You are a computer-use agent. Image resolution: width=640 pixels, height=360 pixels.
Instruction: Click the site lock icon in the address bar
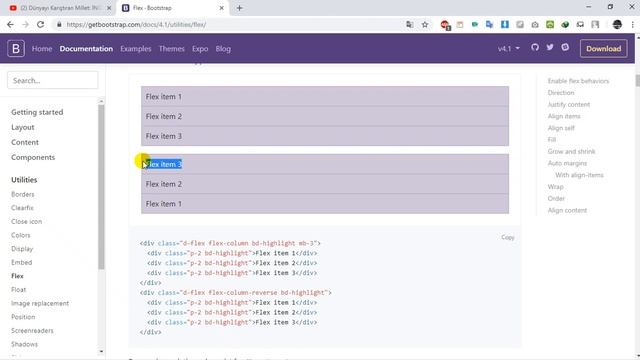pyautogui.click(x=59, y=24)
